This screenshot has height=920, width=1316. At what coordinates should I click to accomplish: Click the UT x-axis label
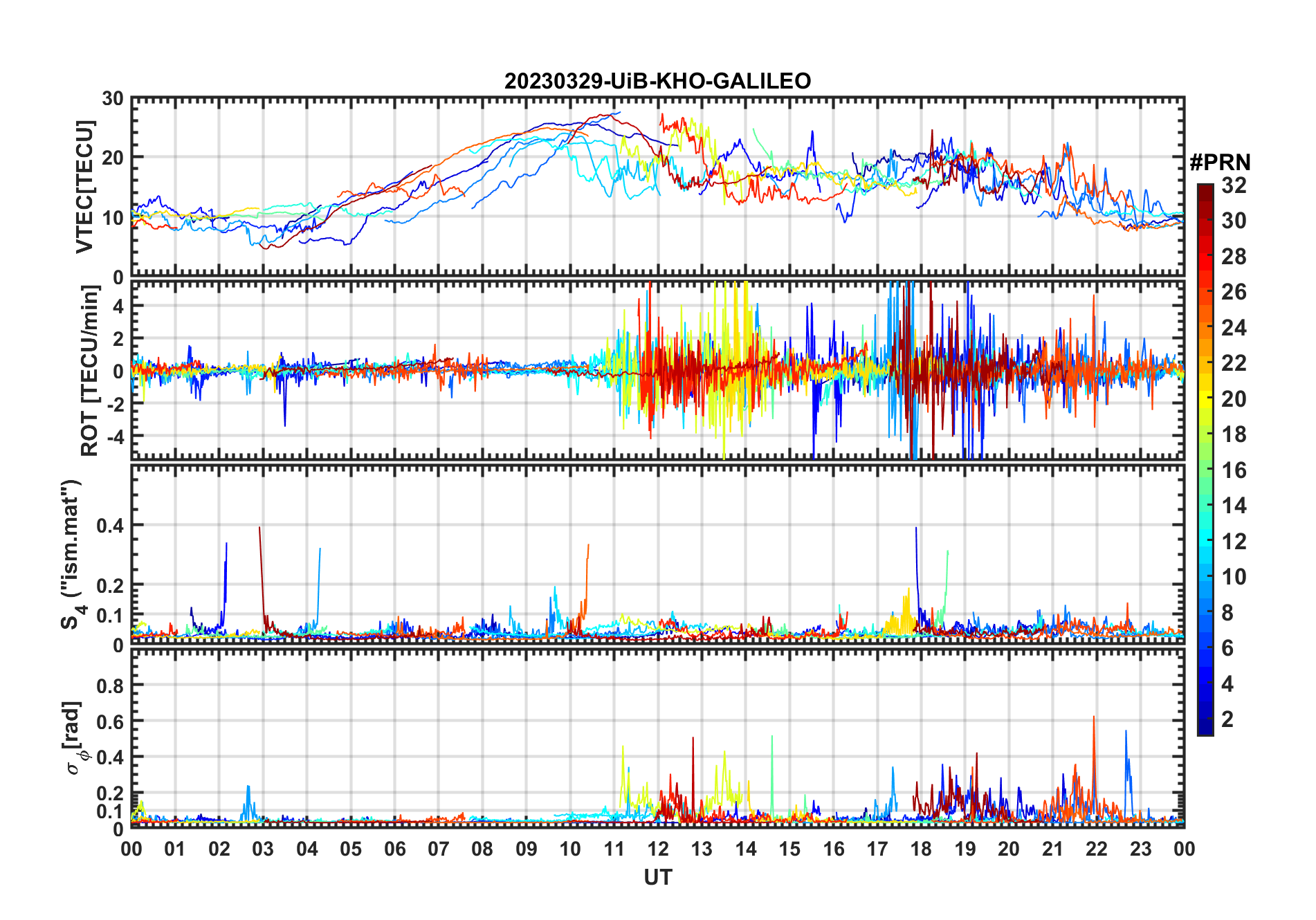(x=657, y=878)
